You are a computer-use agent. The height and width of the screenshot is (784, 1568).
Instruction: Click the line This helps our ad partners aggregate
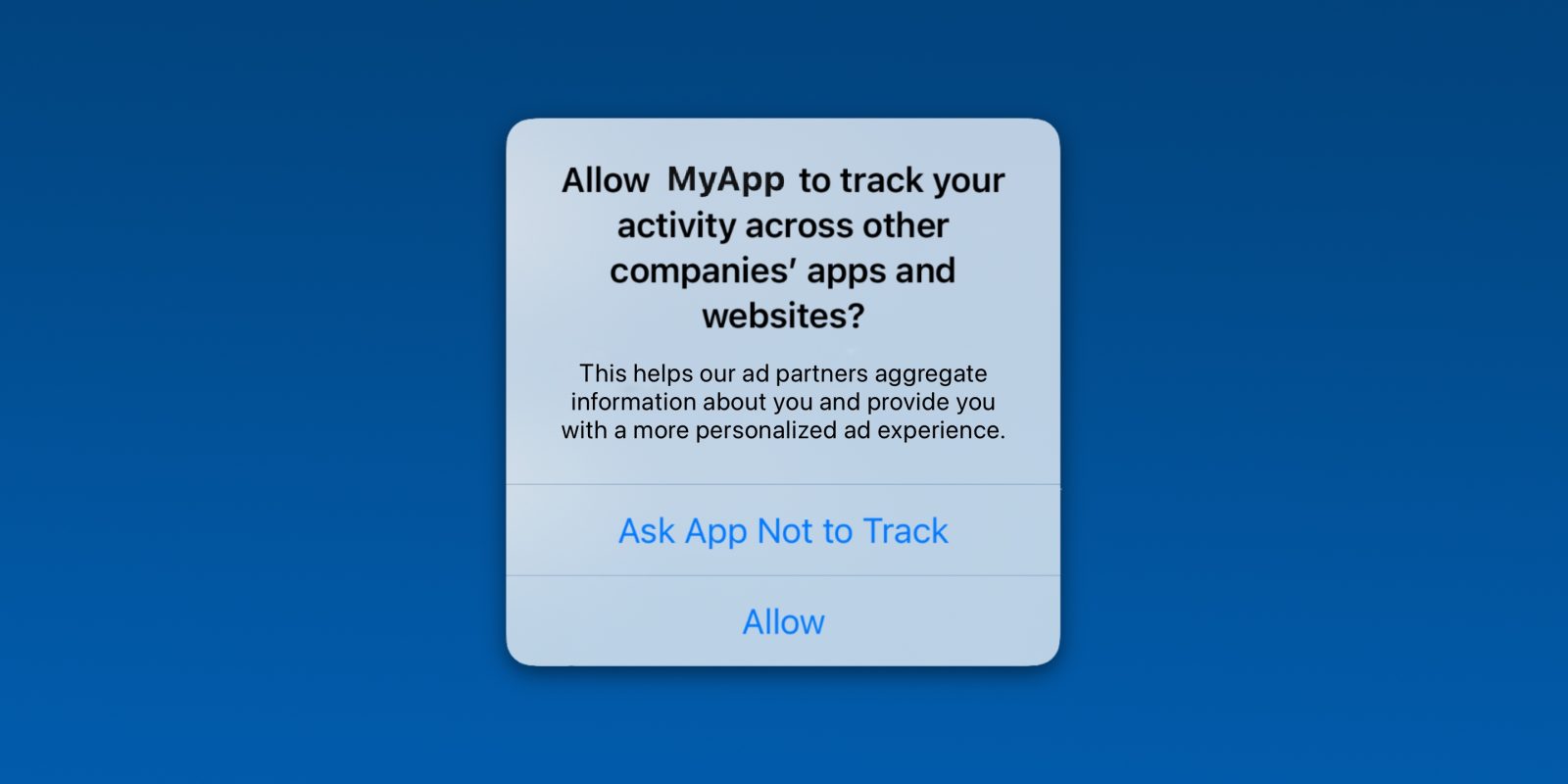[783, 373]
